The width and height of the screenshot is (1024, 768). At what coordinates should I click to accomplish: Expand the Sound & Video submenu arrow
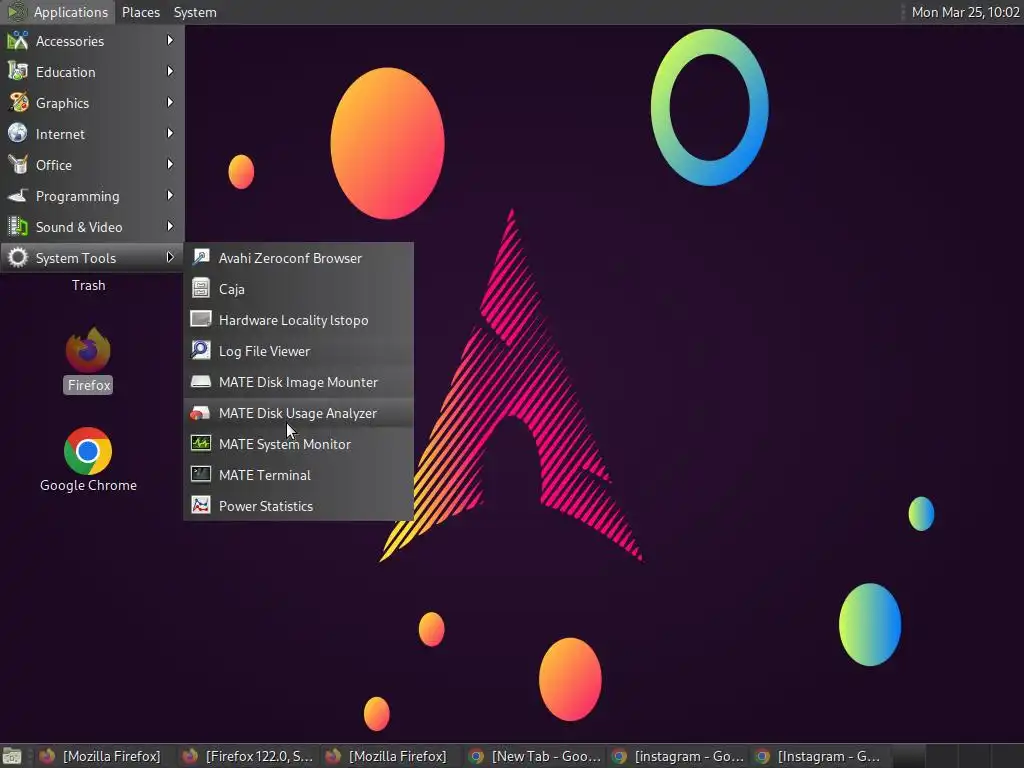pyautogui.click(x=170, y=227)
